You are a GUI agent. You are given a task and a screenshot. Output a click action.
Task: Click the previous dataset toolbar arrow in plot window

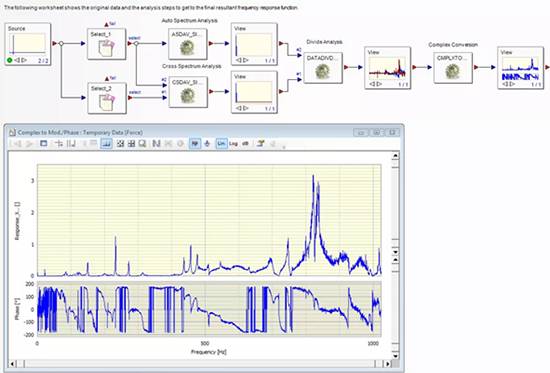click(17, 144)
